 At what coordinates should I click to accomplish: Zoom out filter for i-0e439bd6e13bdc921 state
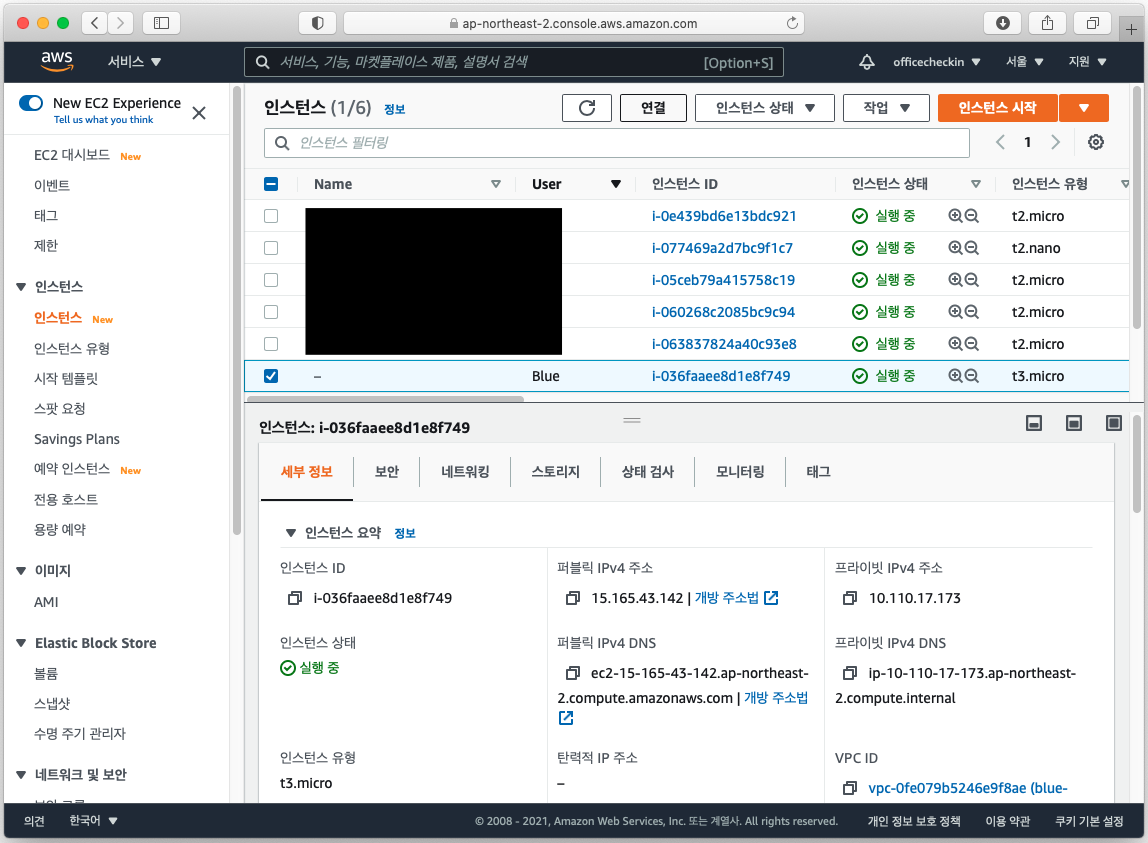[972, 216]
